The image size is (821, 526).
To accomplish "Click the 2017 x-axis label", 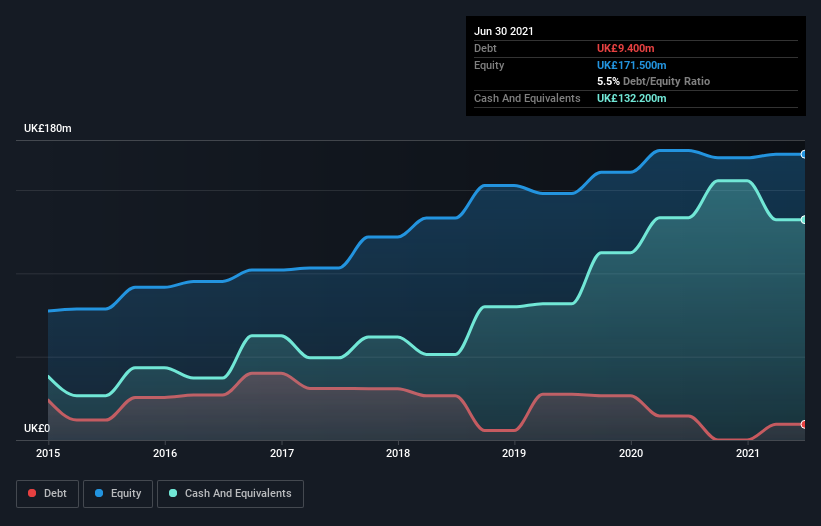I will [282, 453].
